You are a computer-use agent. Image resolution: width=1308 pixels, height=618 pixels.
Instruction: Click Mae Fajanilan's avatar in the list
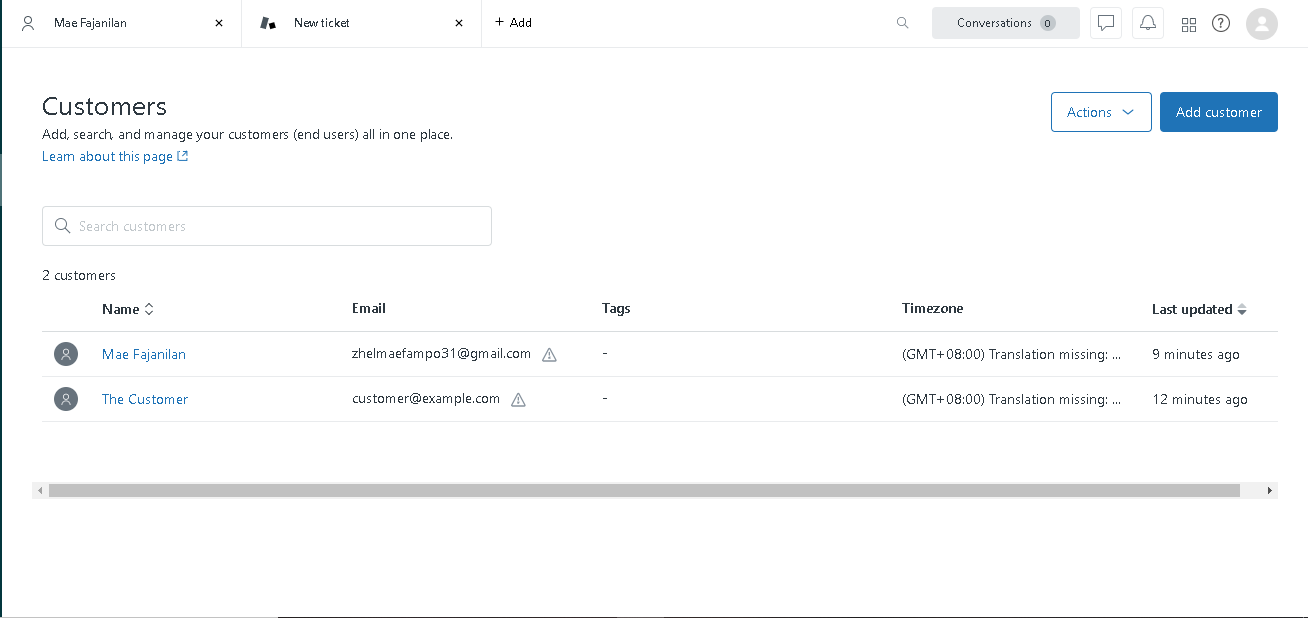tap(66, 354)
